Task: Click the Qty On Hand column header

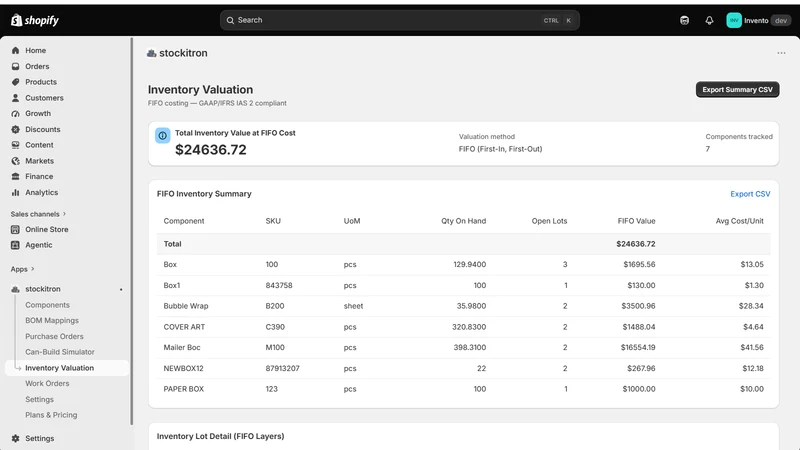Action: (463, 221)
